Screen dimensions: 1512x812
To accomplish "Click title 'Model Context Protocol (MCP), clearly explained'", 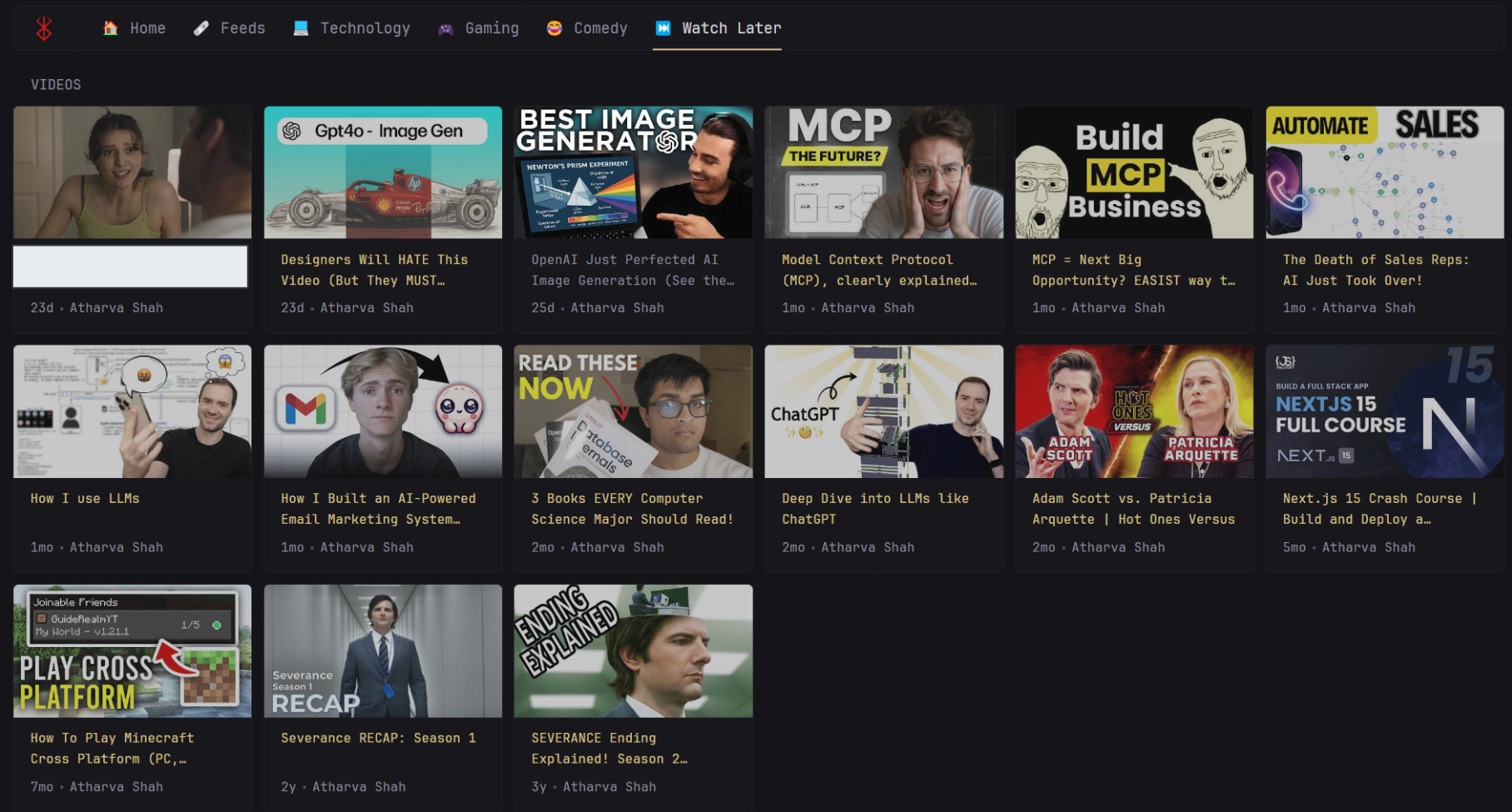I will pyautogui.click(x=879, y=270).
